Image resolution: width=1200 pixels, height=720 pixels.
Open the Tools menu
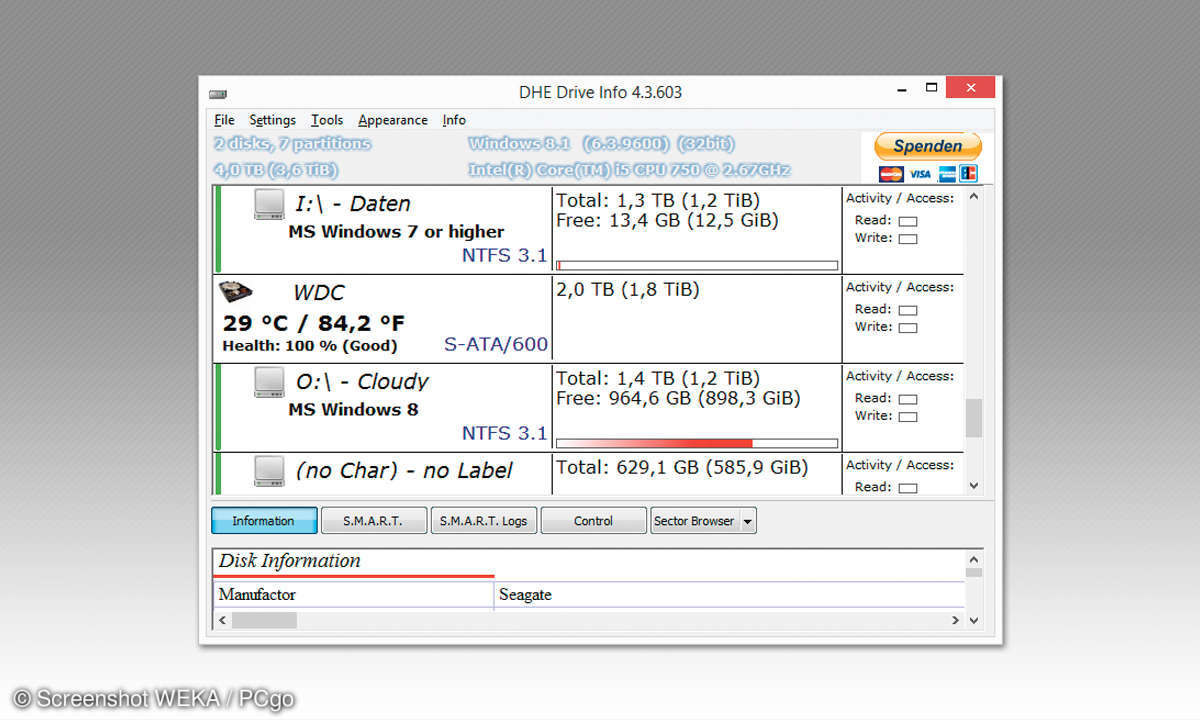tap(327, 120)
